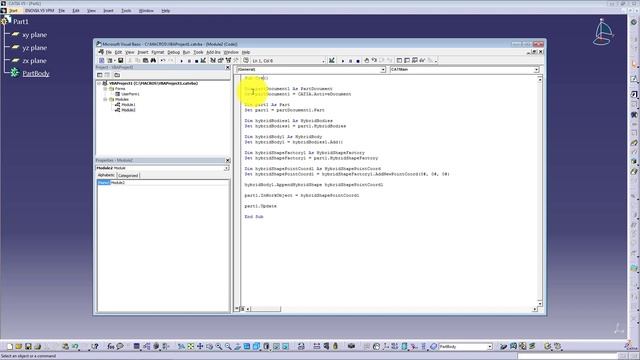Close the Project explorer panel
Image resolution: width=640 pixels, height=360 pixels.
click(x=228, y=67)
